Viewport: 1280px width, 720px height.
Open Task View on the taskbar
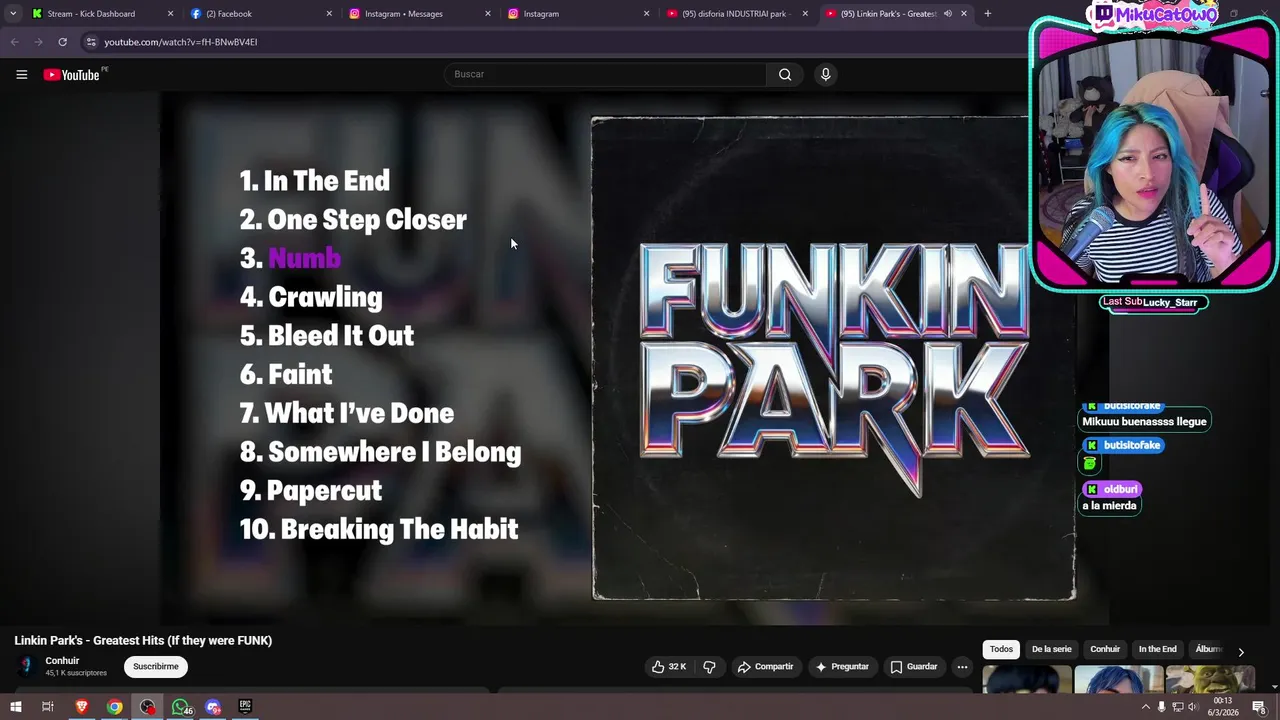pyautogui.click(x=47, y=707)
